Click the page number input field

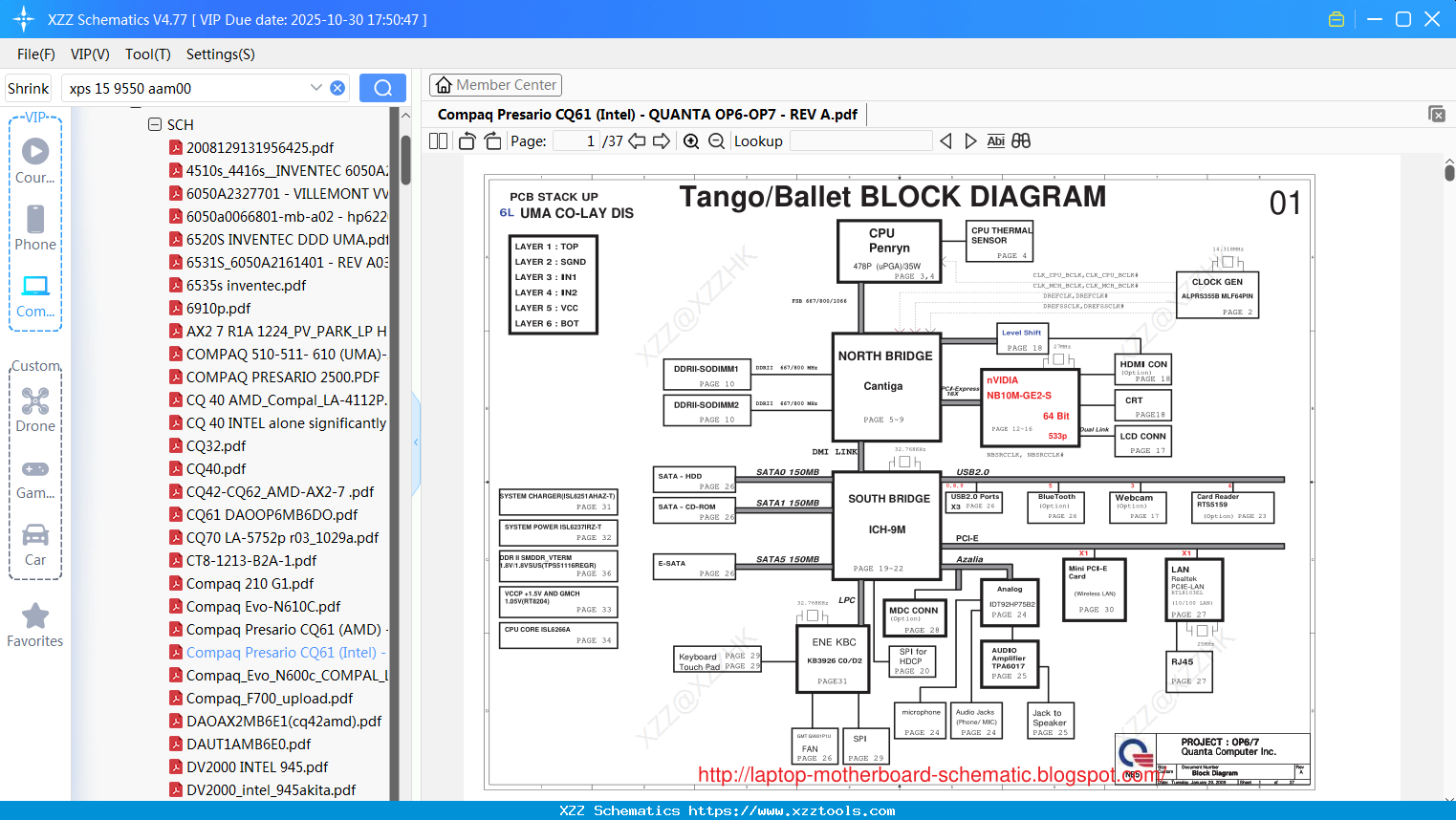point(576,140)
